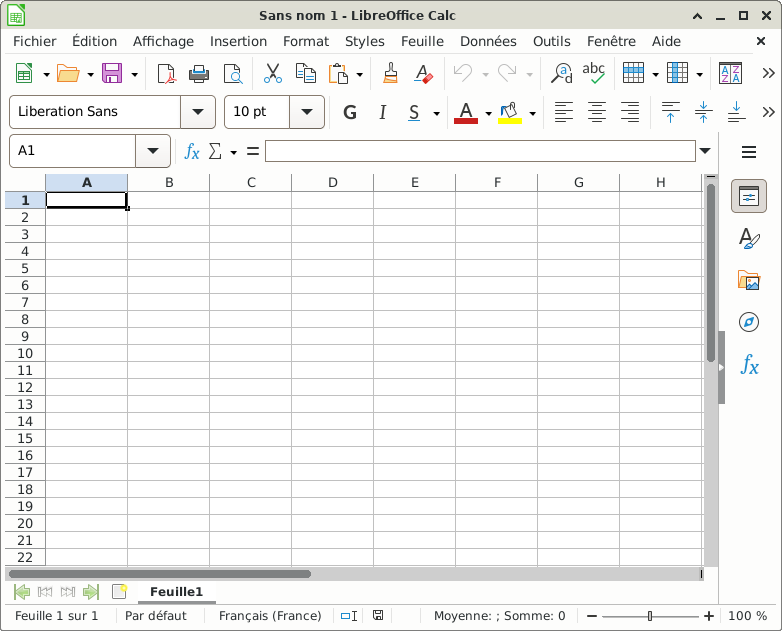Save the document with the floppy icon

click(112, 74)
